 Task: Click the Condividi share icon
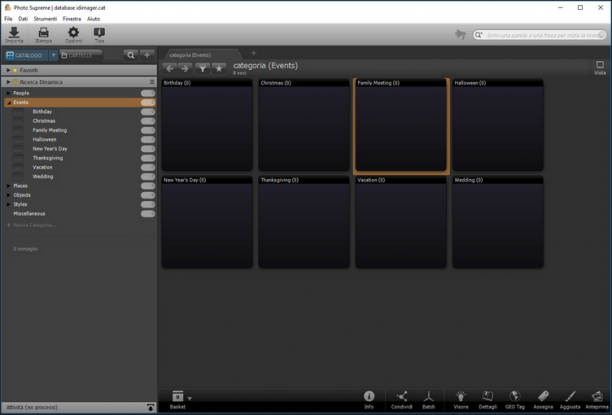pyautogui.click(x=402, y=396)
